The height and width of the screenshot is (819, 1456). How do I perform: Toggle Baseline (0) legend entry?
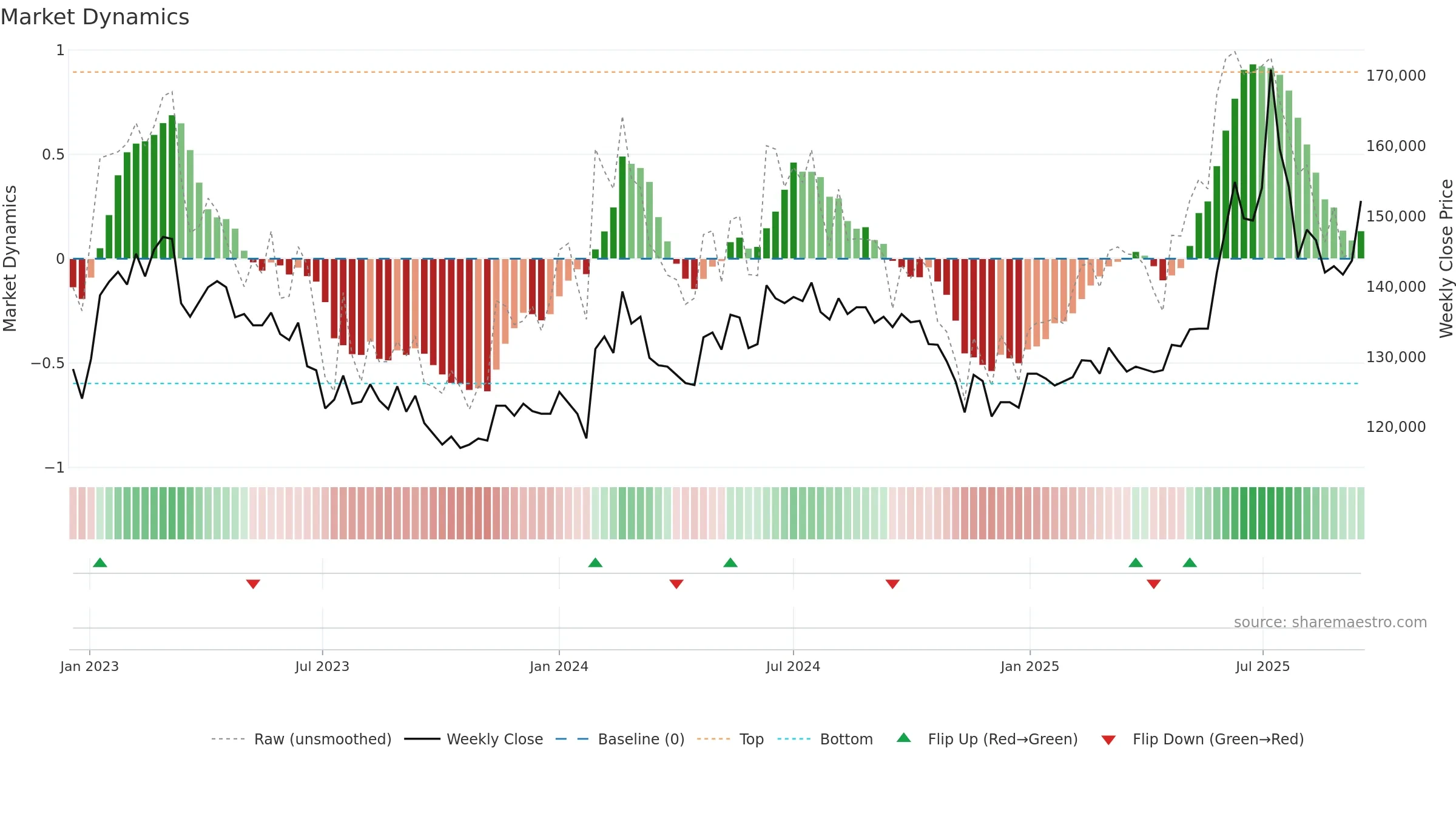pos(620,739)
